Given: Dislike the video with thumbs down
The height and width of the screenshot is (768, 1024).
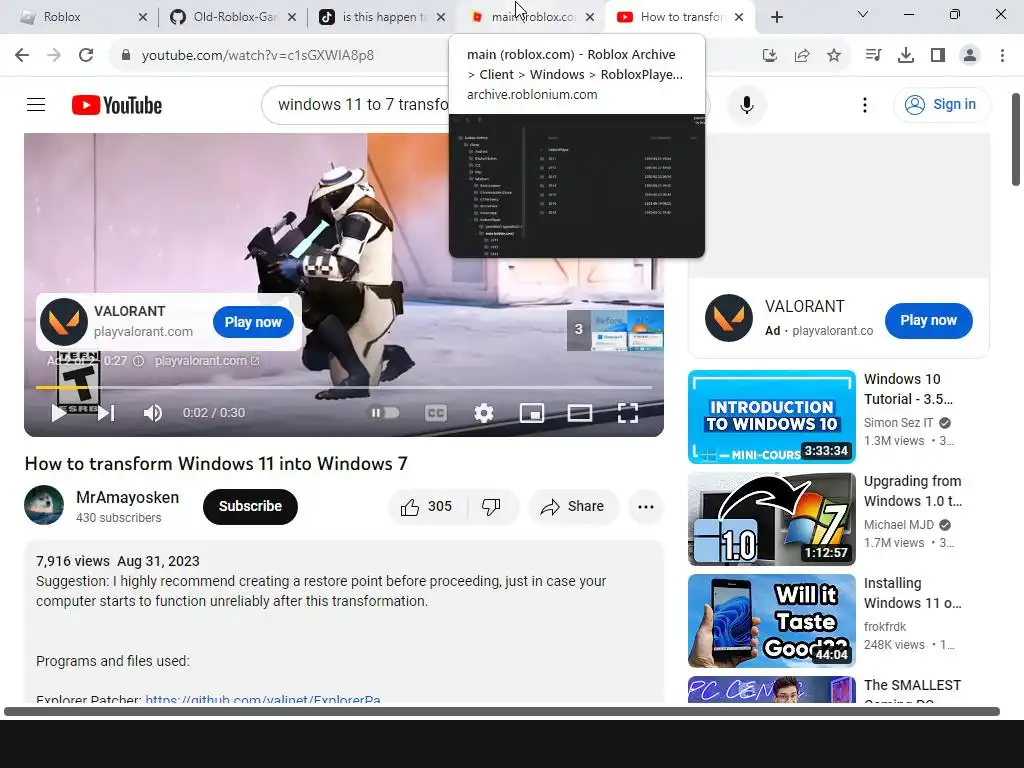Looking at the screenshot, I should tap(492, 507).
